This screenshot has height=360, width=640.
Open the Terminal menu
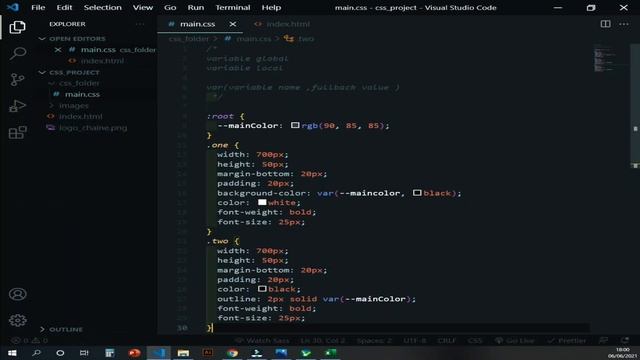point(233,8)
